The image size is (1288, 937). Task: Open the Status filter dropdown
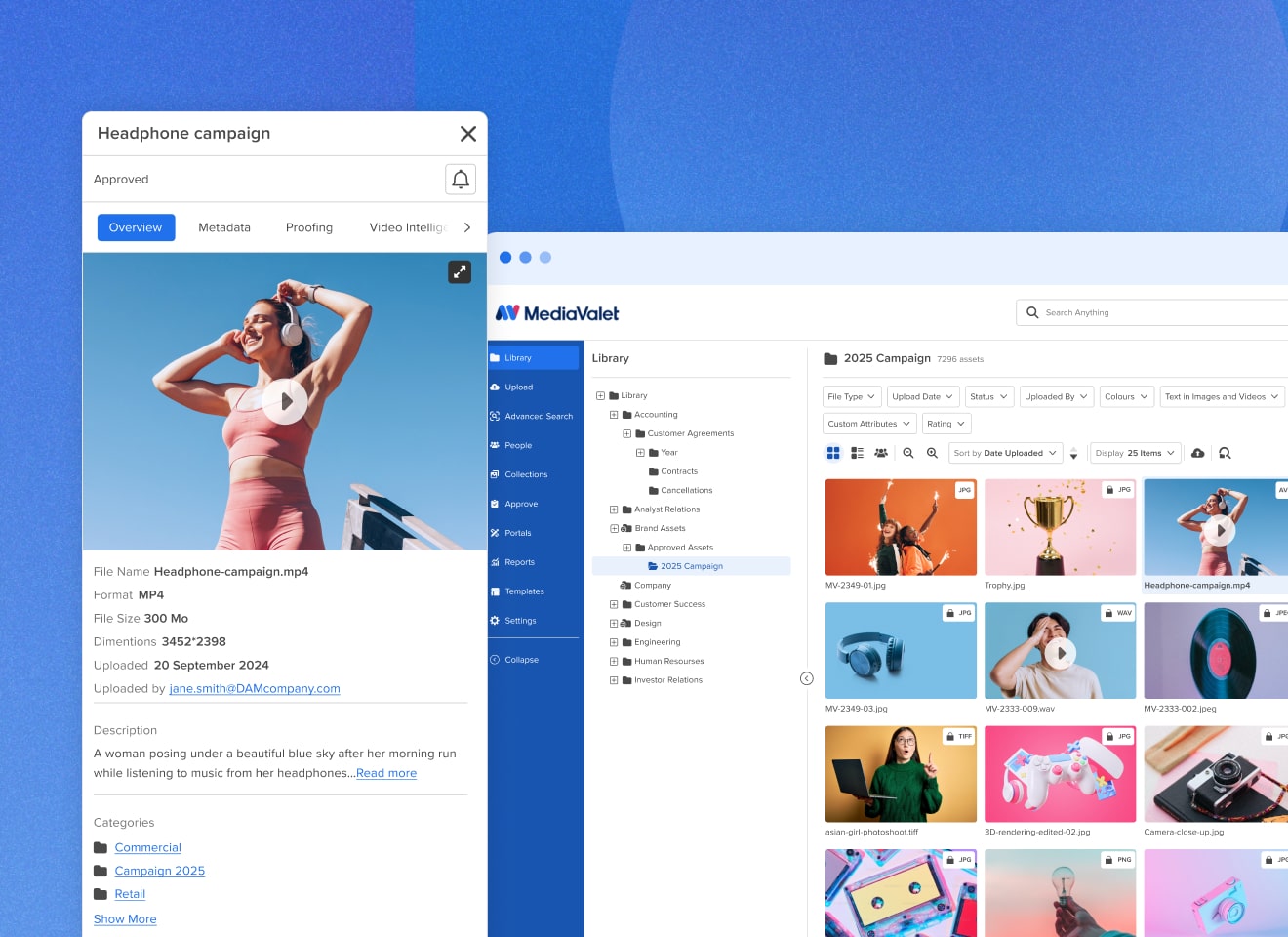click(x=989, y=397)
